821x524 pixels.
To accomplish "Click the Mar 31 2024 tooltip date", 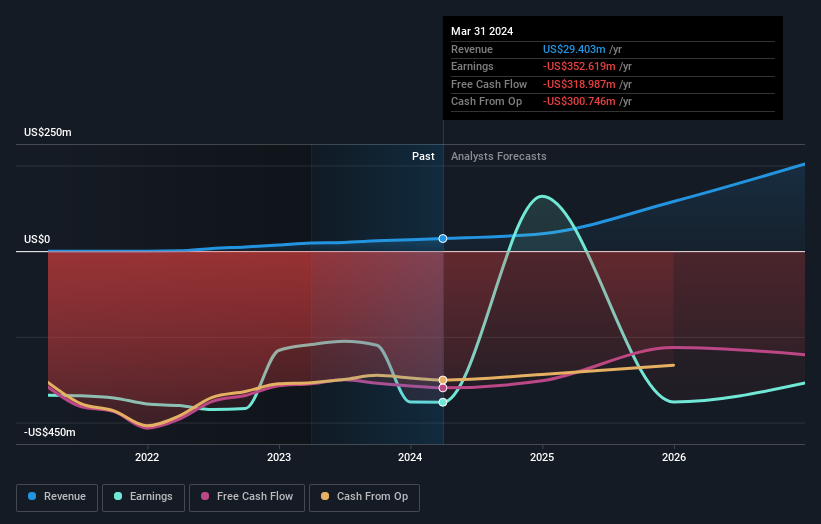I will [482, 31].
